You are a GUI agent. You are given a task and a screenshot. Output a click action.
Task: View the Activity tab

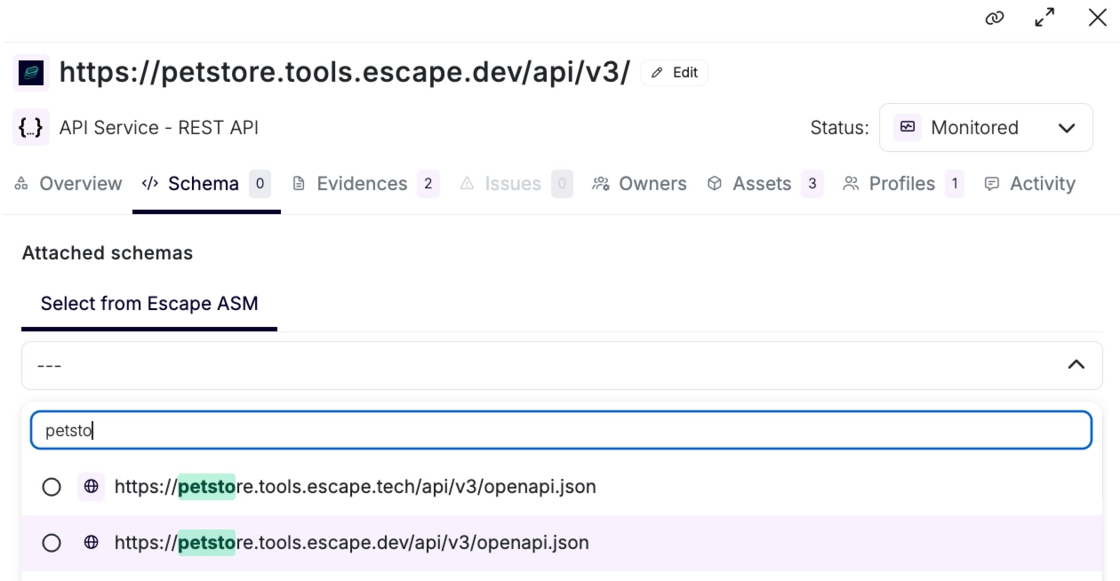pyautogui.click(x=1029, y=184)
